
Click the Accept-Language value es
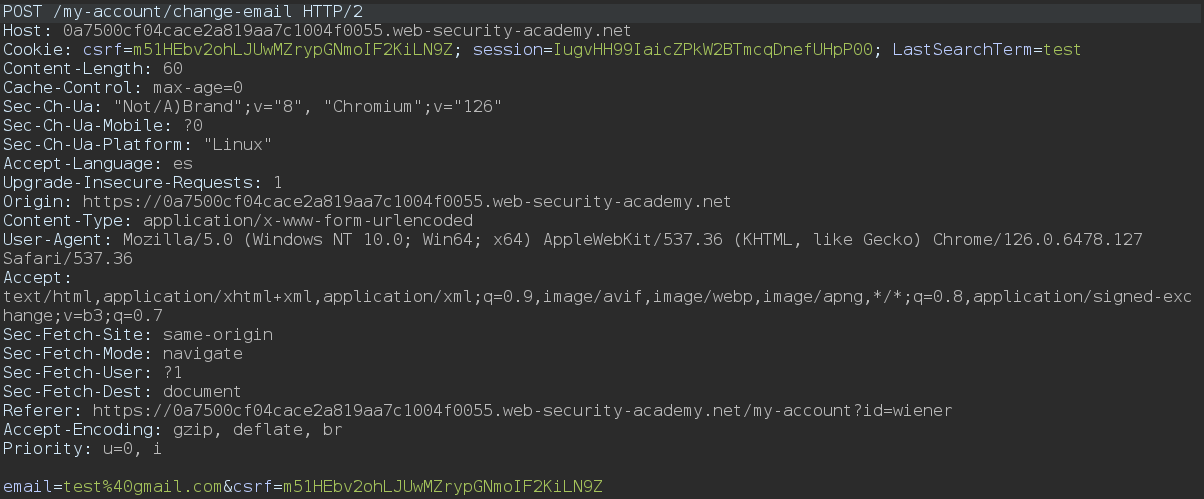click(x=183, y=163)
